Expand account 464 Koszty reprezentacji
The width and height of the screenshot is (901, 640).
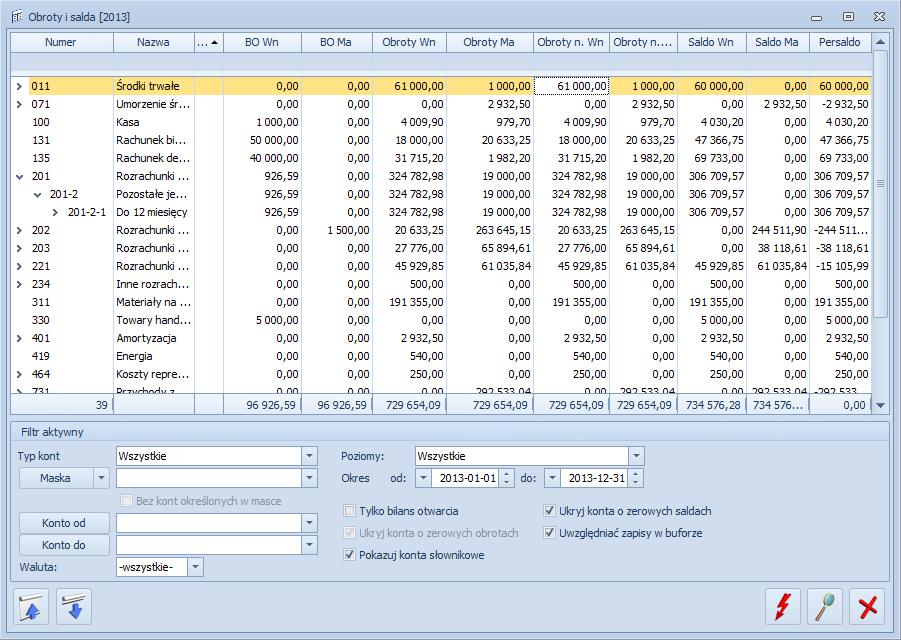20,374
